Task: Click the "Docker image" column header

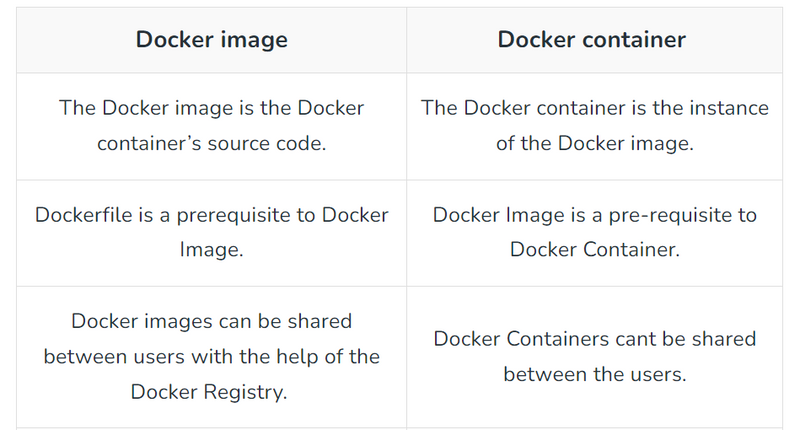Action: coord(211,40)
